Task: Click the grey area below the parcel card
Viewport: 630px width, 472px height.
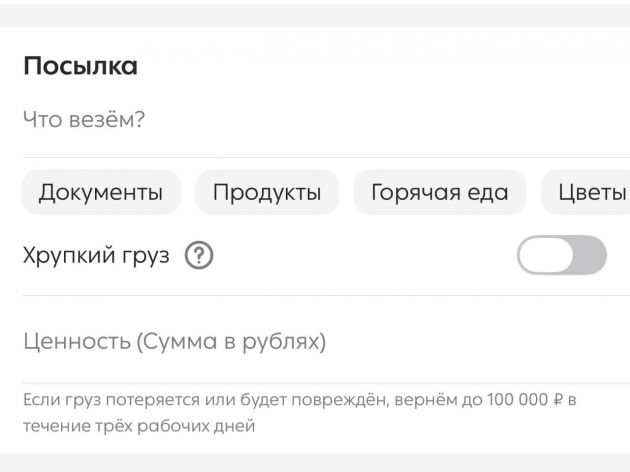Action: [315, 463]
